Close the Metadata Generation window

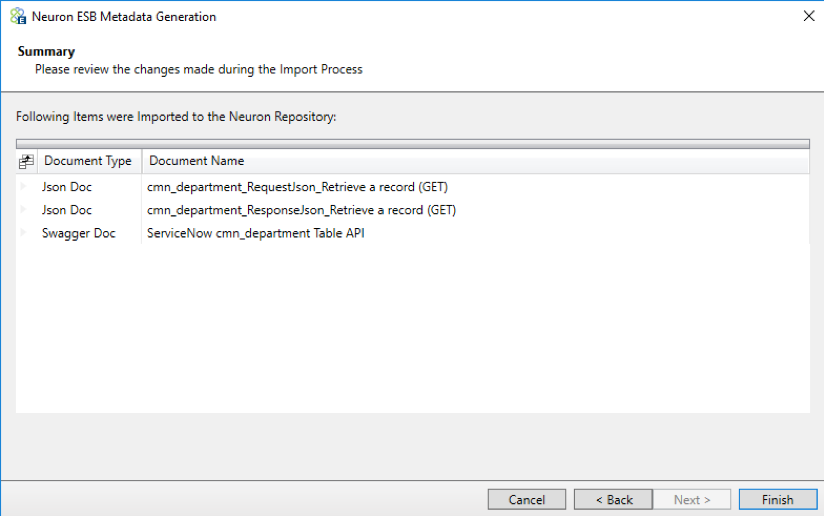[x=808, y=16]
